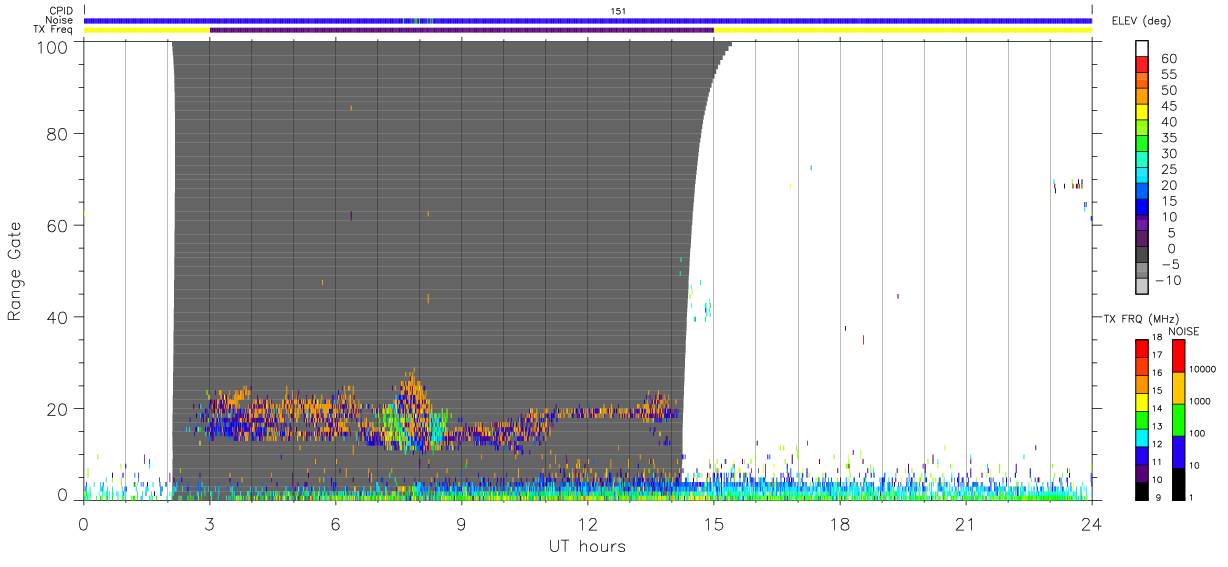This screenshot has width=1228, height=567.
Task: Click the 10000 label on NOISE legend
Action: point(1202,369)
